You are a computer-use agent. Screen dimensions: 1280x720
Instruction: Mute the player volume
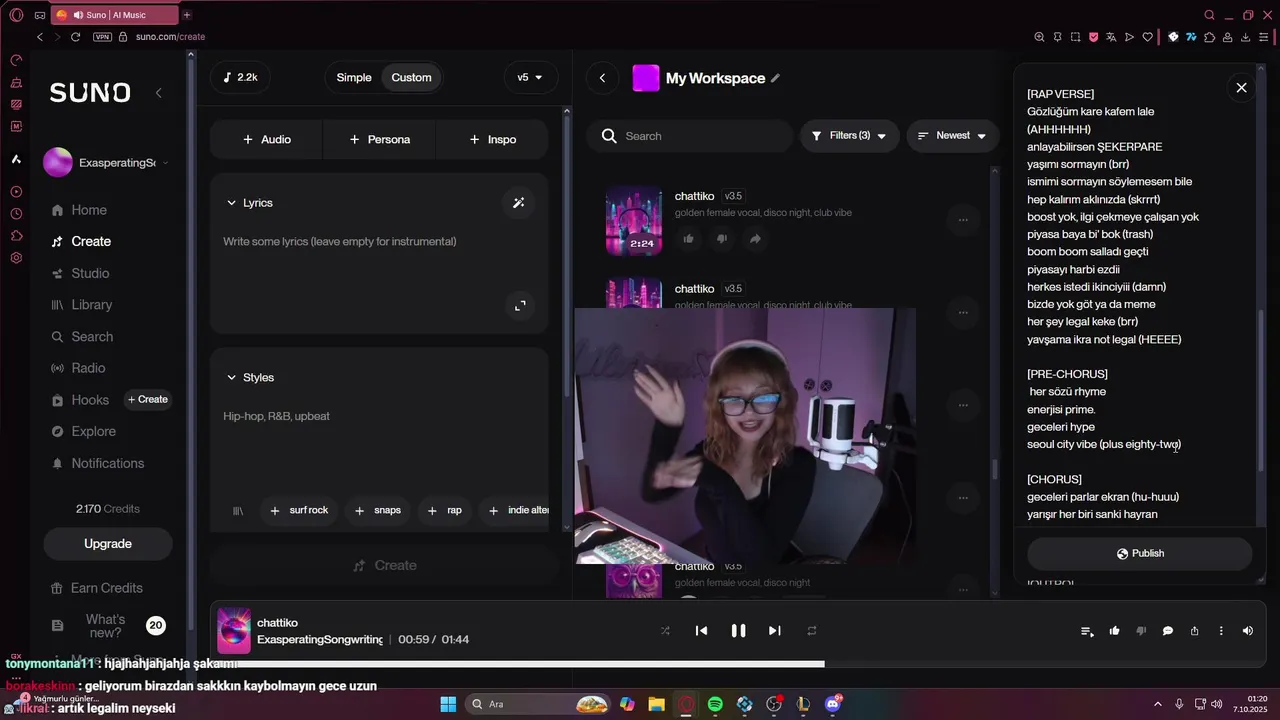coord(1247,631)
